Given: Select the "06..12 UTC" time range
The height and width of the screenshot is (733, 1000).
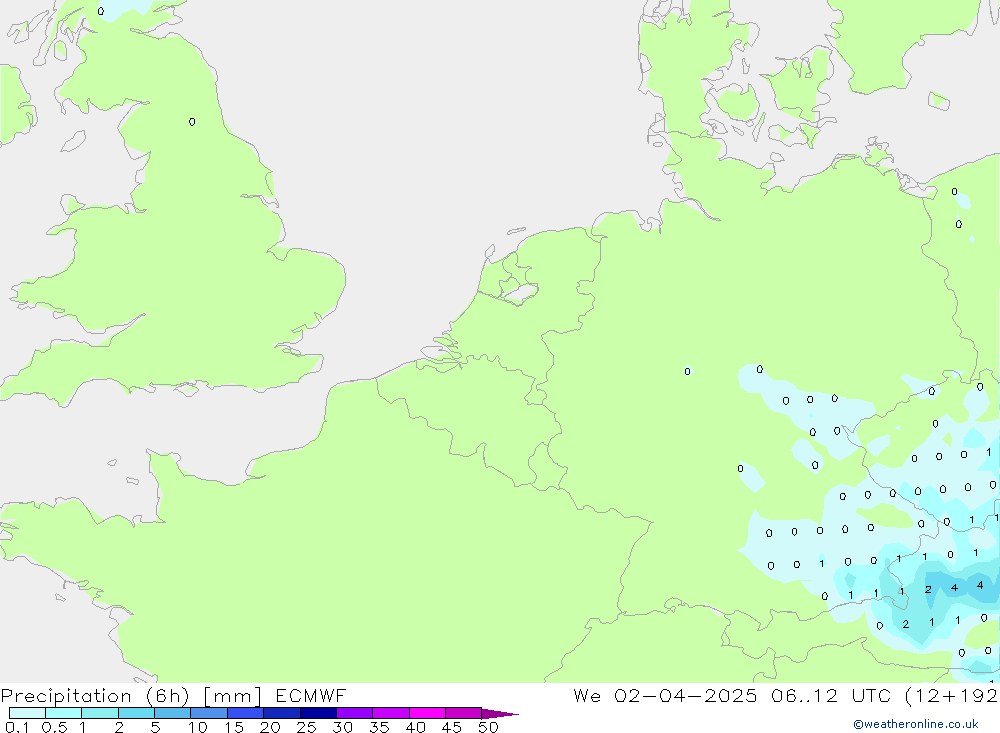Looking at the screenshot, I should click(830, 695).
